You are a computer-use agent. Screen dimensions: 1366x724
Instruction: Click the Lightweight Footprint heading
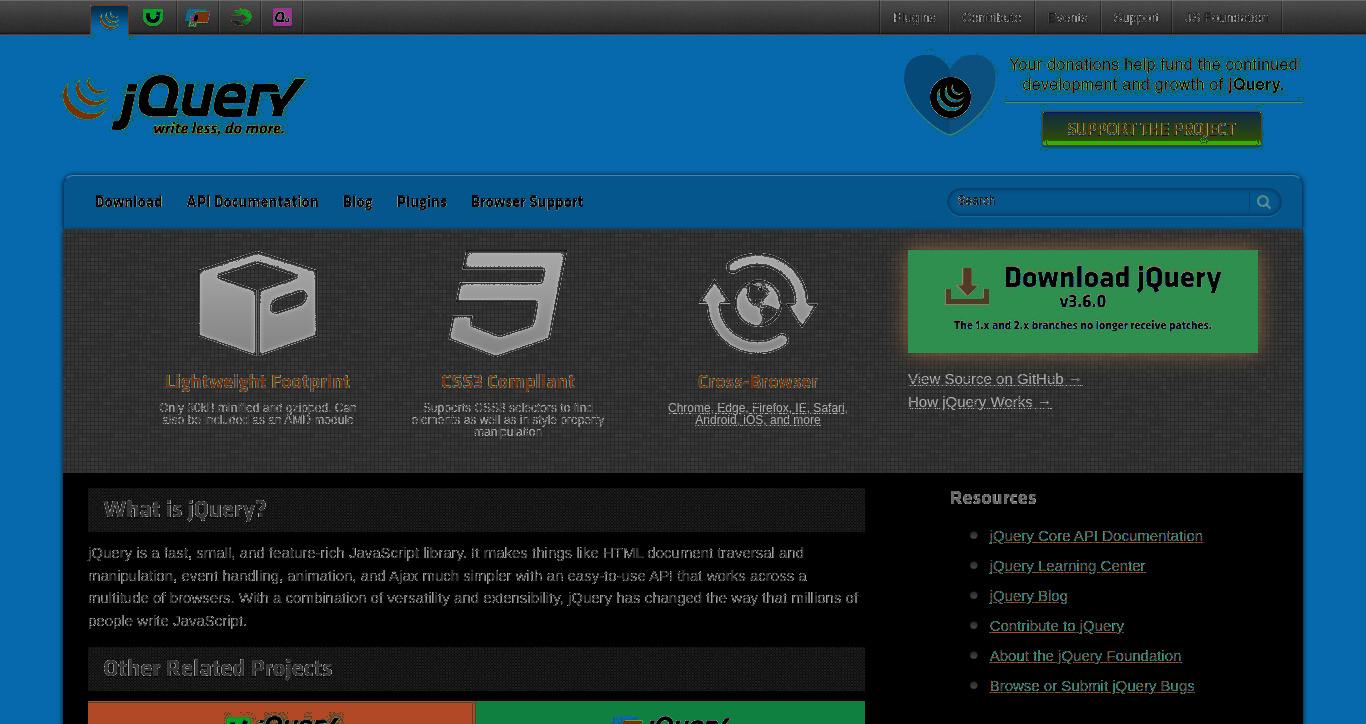click(x=258, y=382)
